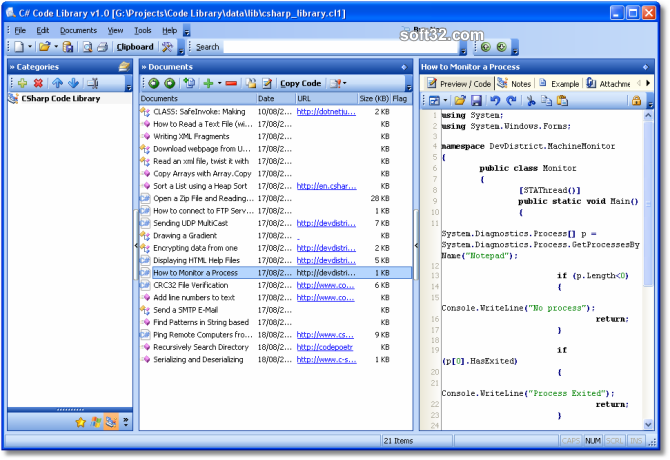Select document Drawing a Gradient
This screenshot has height=460, width=670.
tap(185, 235)
